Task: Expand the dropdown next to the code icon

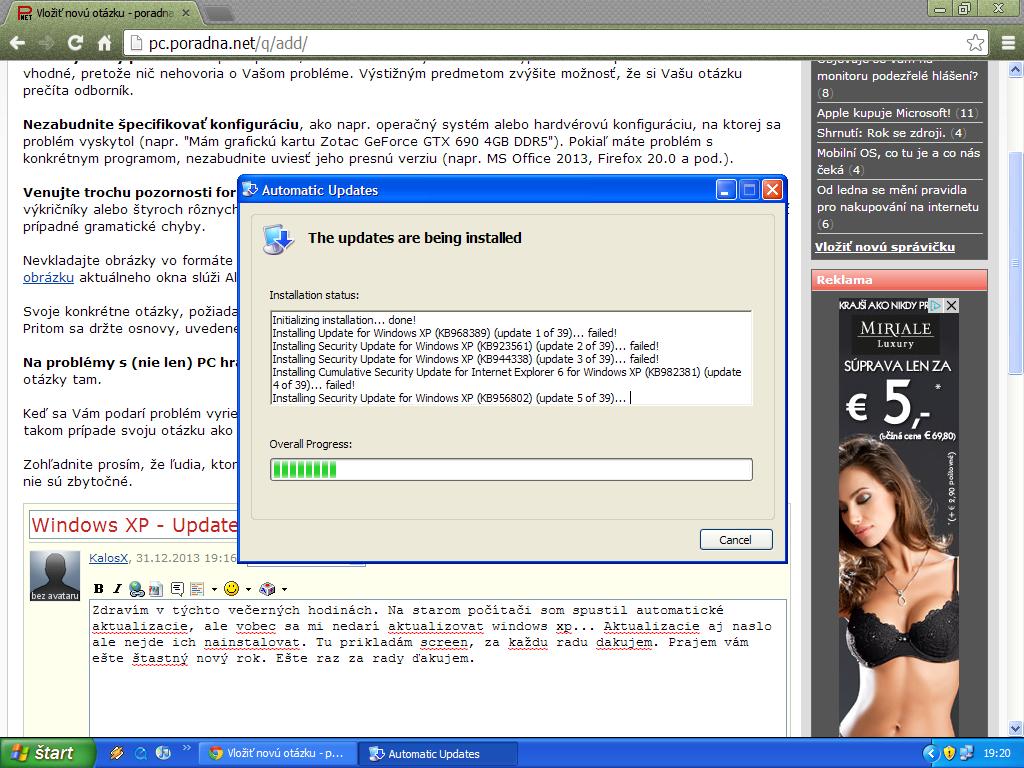Action: 214,589
